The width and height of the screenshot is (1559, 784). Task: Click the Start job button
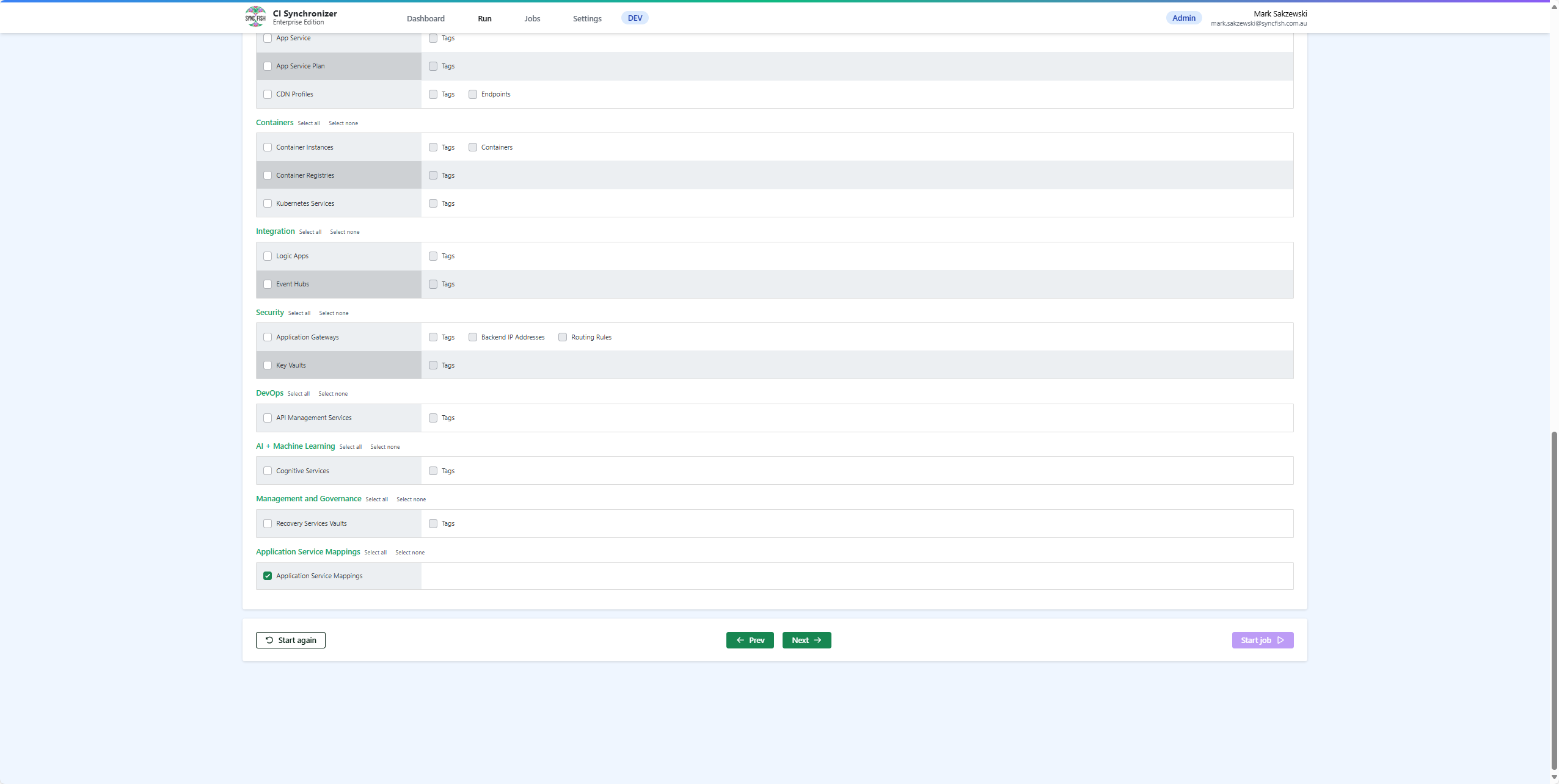point(1263,641)
